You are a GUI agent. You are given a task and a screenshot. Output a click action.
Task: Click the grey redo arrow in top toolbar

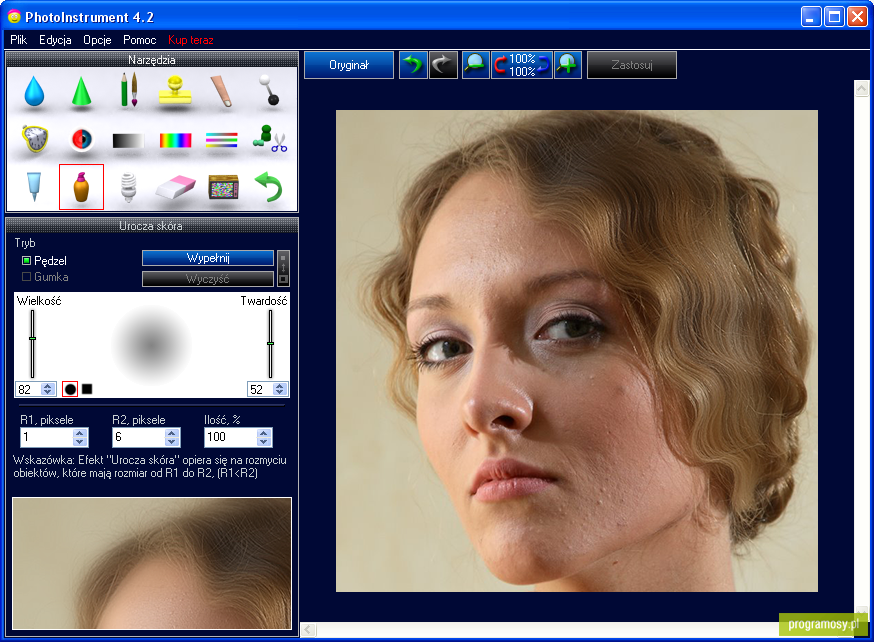(443, 65)
